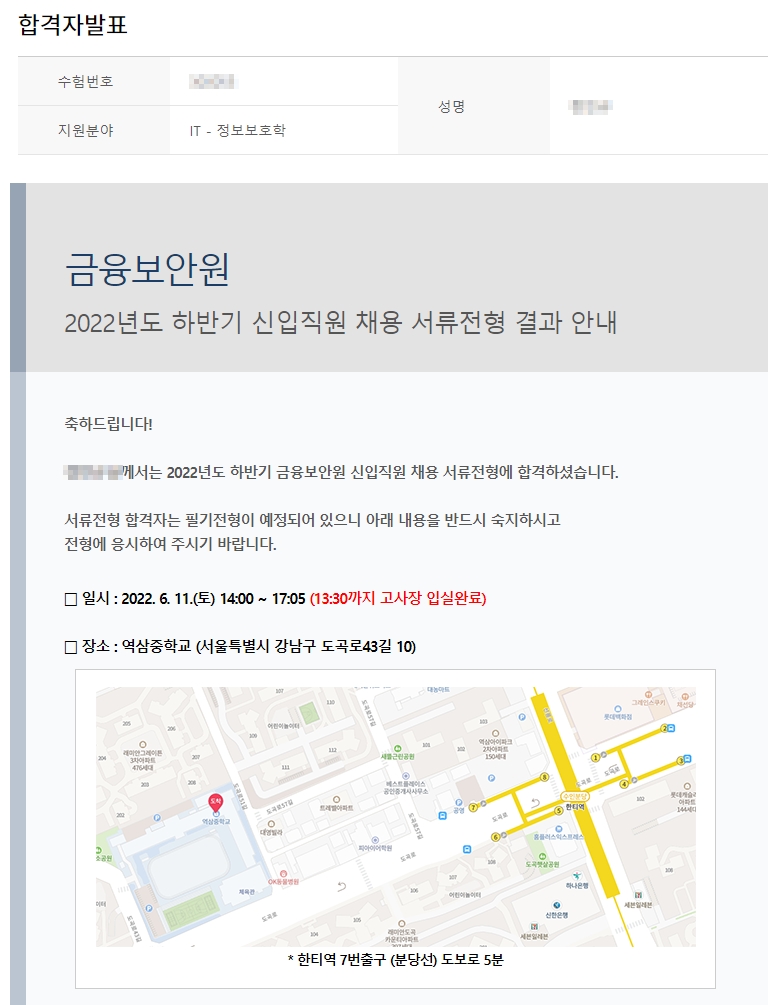Select exit marker 7 of 한티역

click(x=474, y=807)
